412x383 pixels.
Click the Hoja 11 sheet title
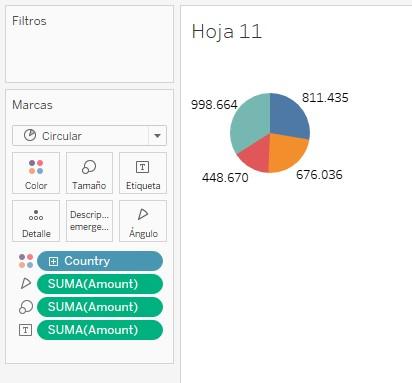(x=227, y=32)
